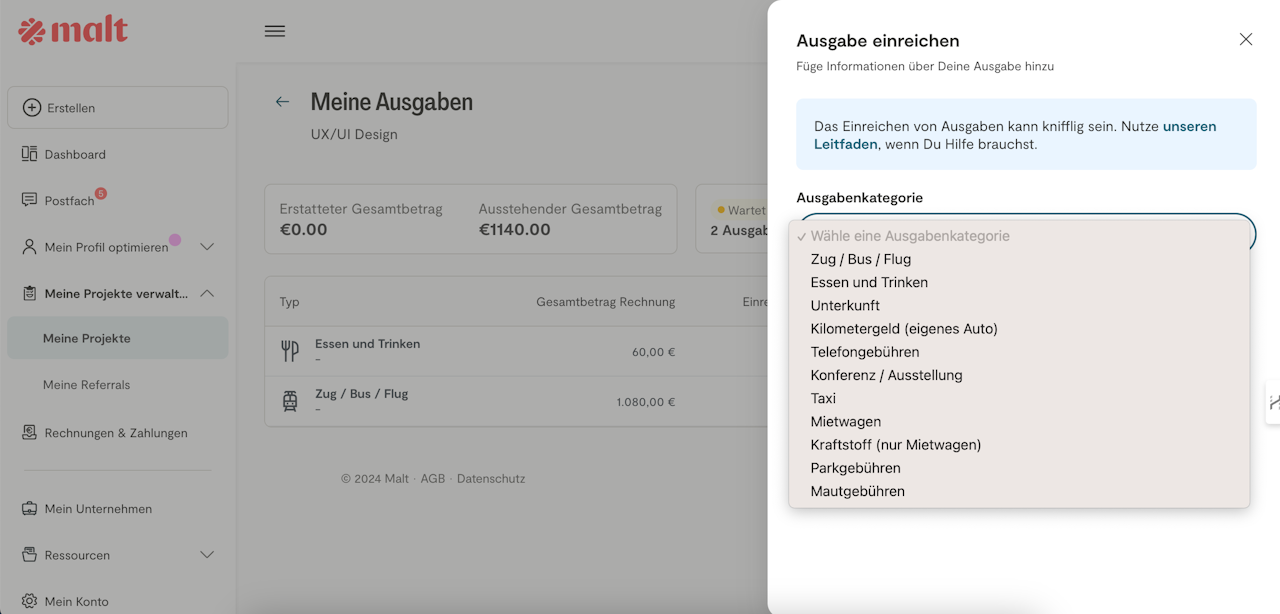Expand Mein Profil optimieren section
1280x614 pixels.
207,247
